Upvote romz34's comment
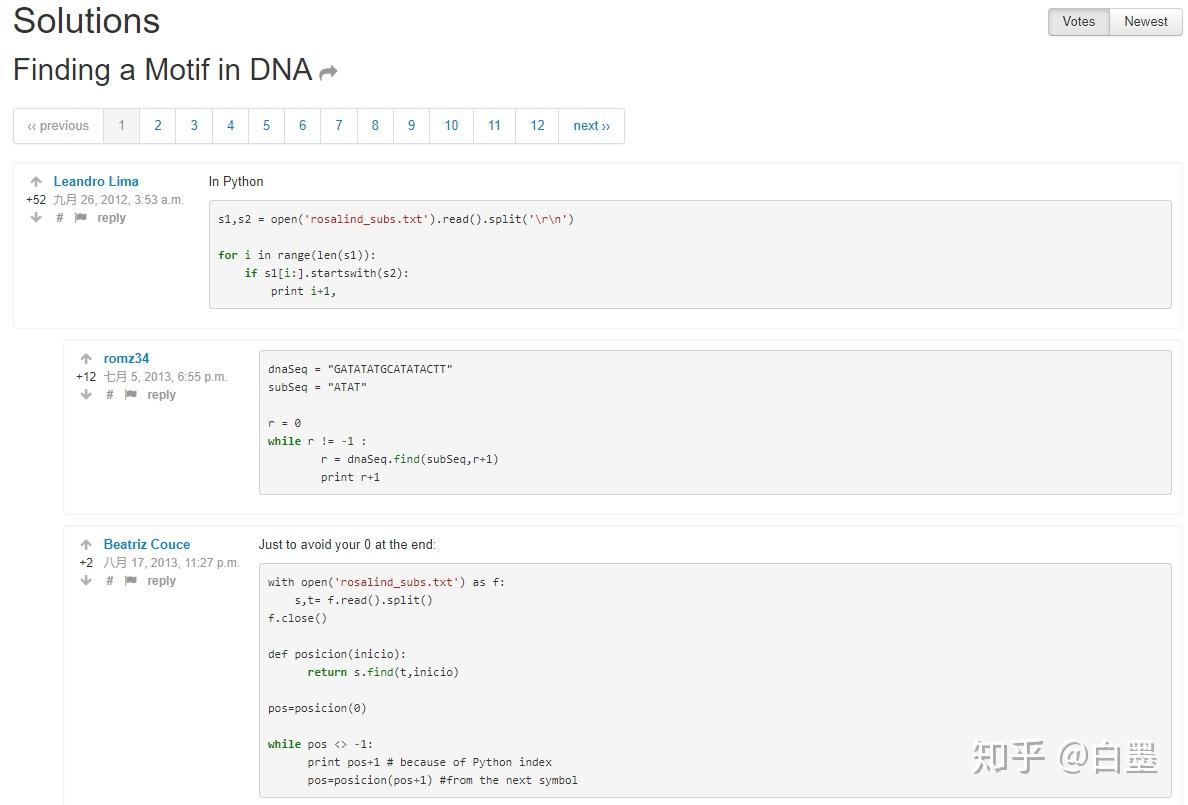This screenshot has height=805, width=1188. pyautogui.click(x=86, y=359)
